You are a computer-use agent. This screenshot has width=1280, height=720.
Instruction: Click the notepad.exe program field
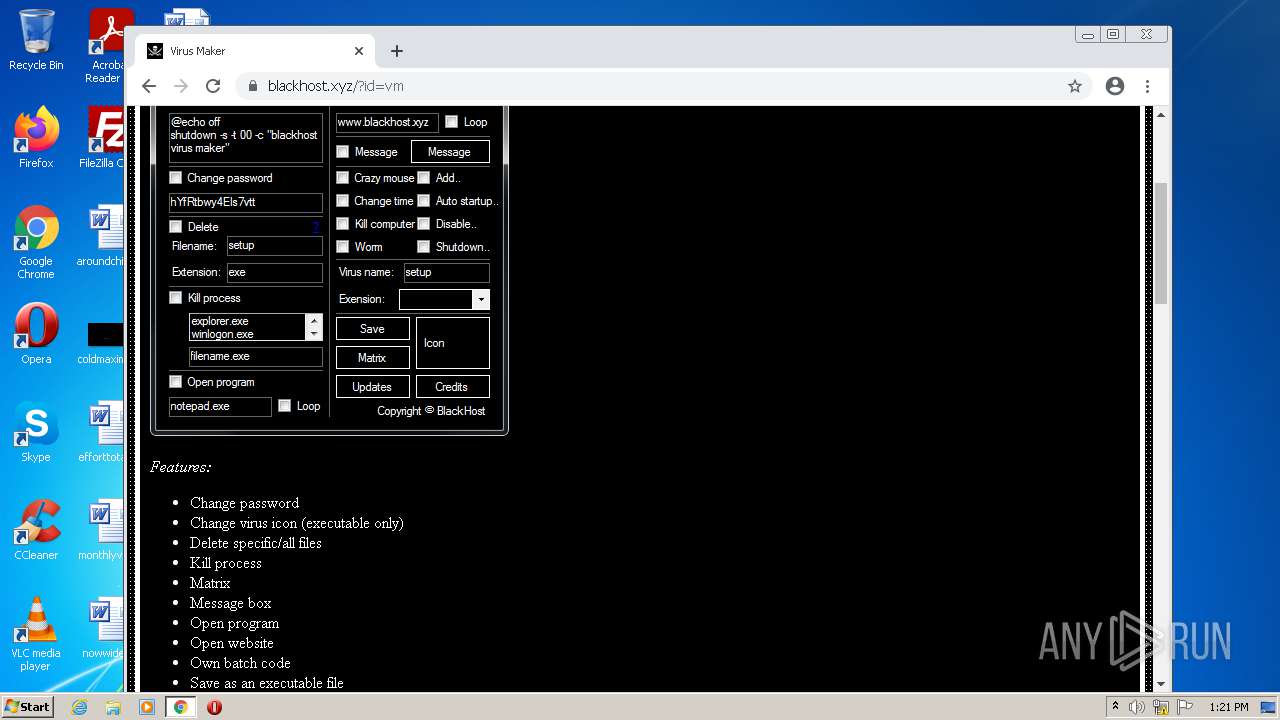[x=220, y=407]
